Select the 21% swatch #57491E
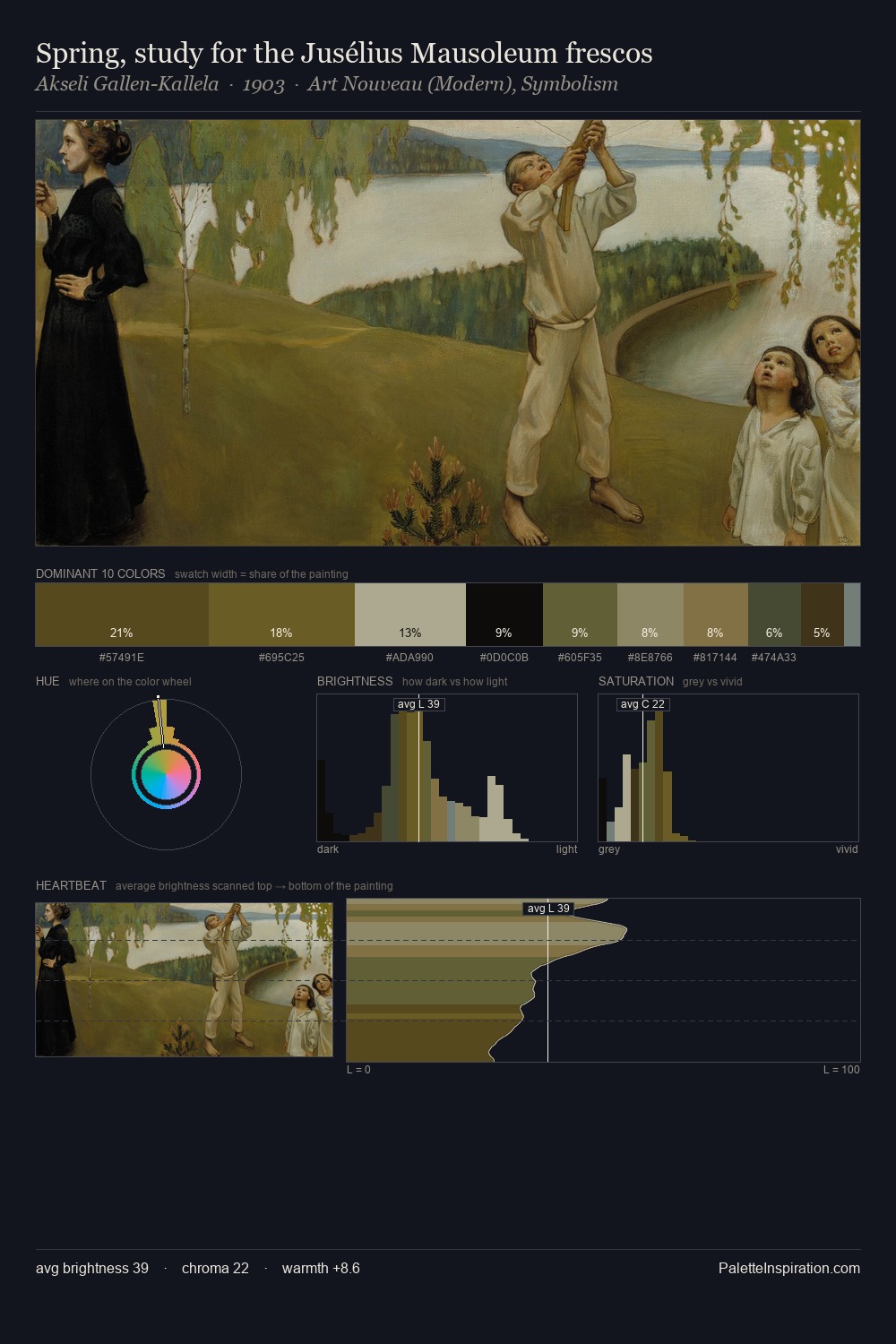 (122, 615)
